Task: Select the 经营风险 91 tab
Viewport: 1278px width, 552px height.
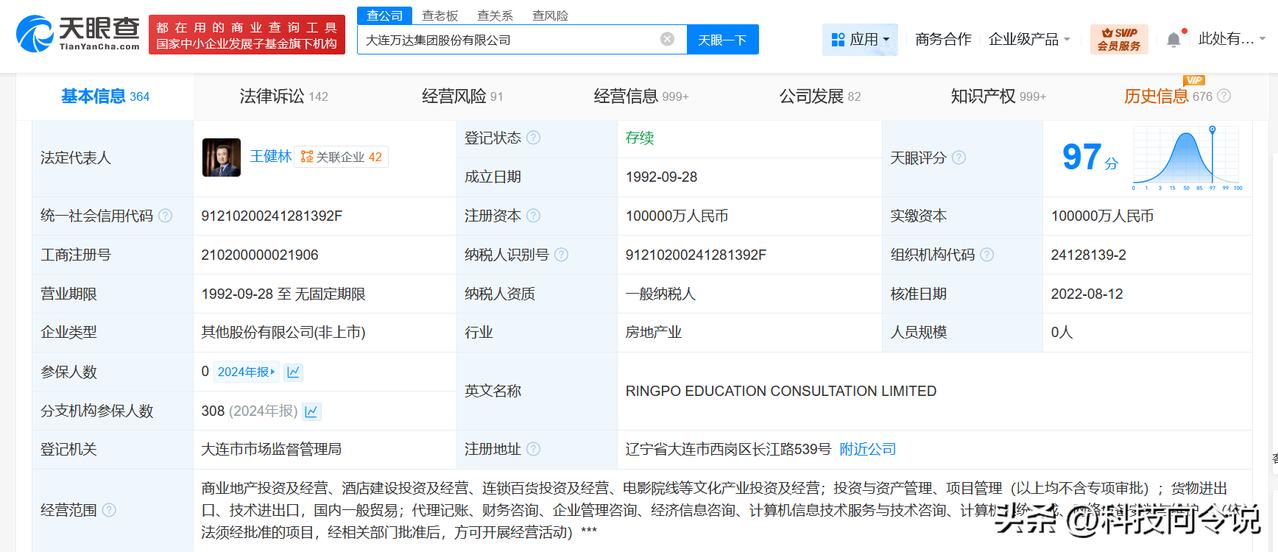Action: click(x=463, y=97)
